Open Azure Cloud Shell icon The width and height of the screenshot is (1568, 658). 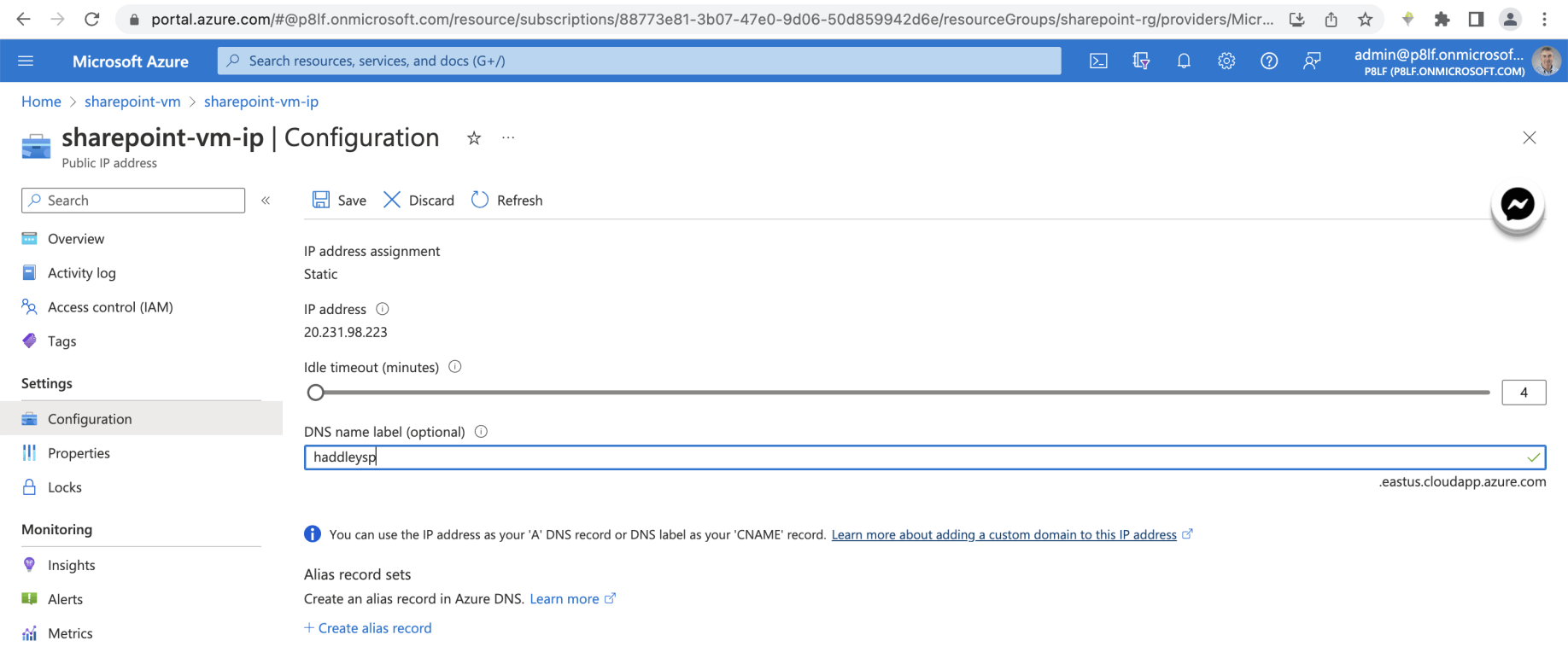[x=1098, y=61]
